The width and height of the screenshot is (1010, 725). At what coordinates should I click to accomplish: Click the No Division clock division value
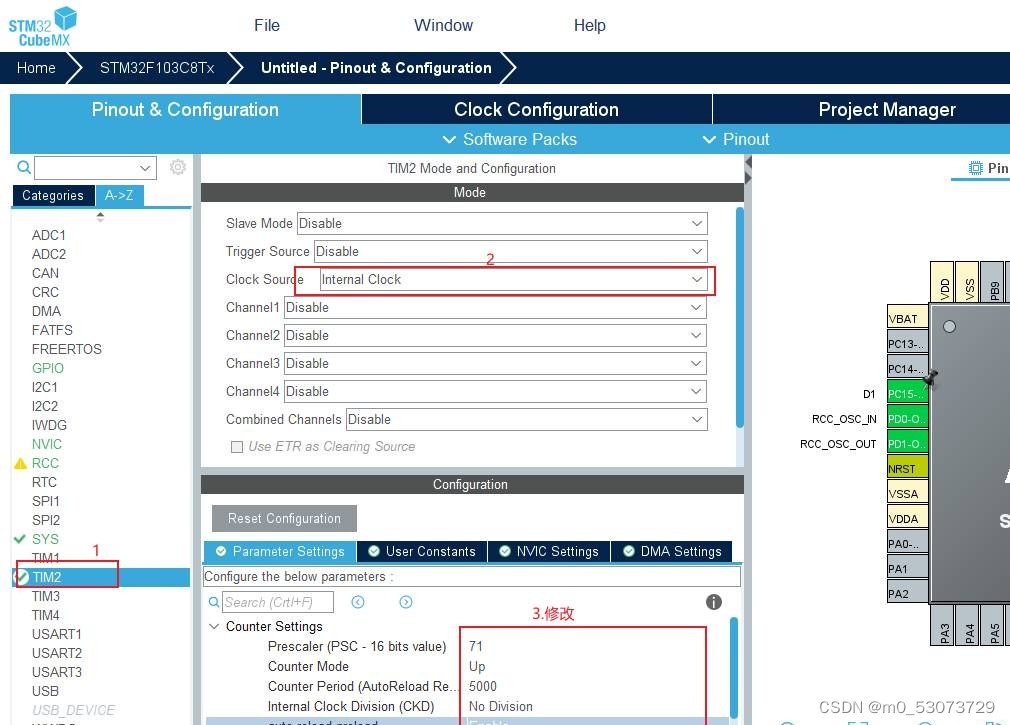[500, 706]
